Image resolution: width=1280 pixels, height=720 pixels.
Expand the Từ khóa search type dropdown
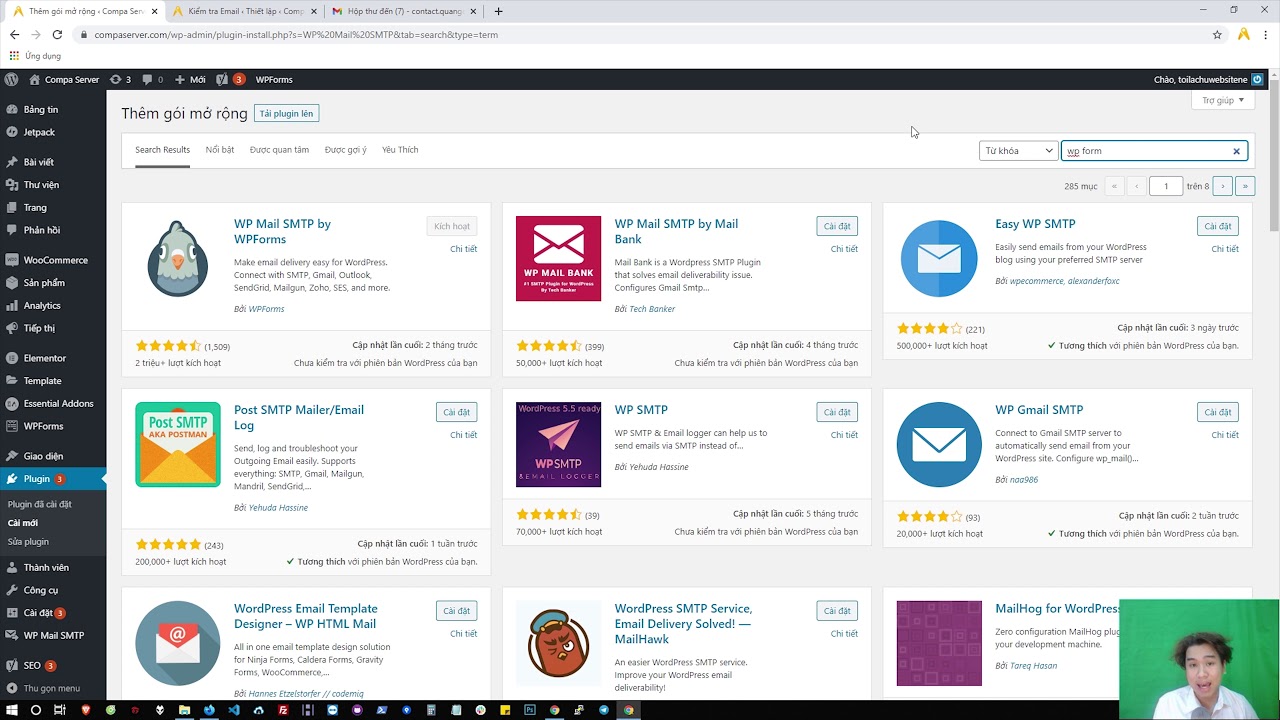coord(1018,151)
